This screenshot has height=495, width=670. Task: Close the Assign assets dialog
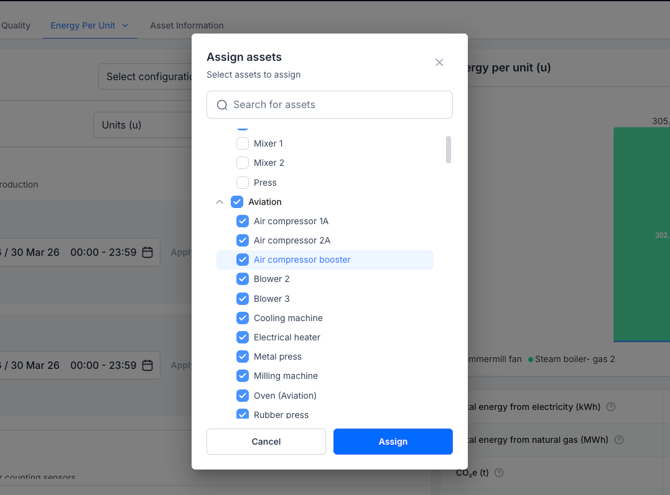click(439, 62)
